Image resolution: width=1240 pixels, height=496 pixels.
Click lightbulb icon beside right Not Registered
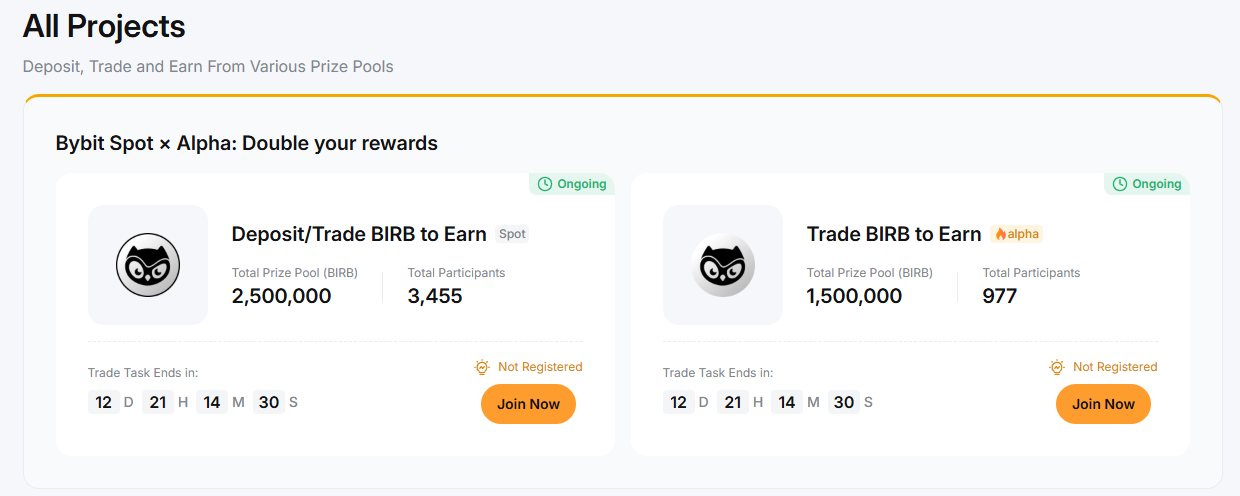[x=1057, y=367]
